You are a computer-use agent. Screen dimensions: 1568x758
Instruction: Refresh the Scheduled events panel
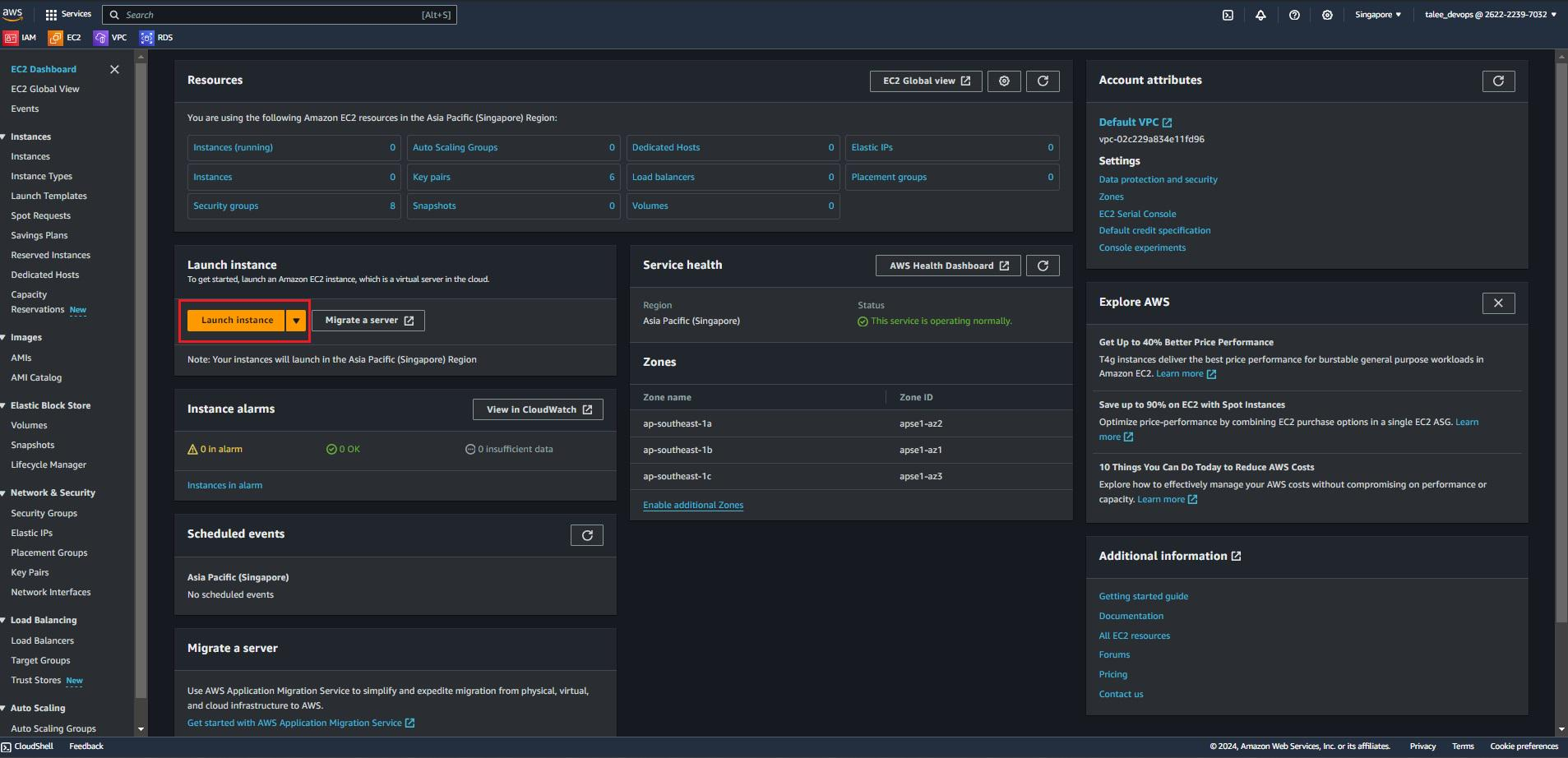pyautogui.click(x=587, y=535)
